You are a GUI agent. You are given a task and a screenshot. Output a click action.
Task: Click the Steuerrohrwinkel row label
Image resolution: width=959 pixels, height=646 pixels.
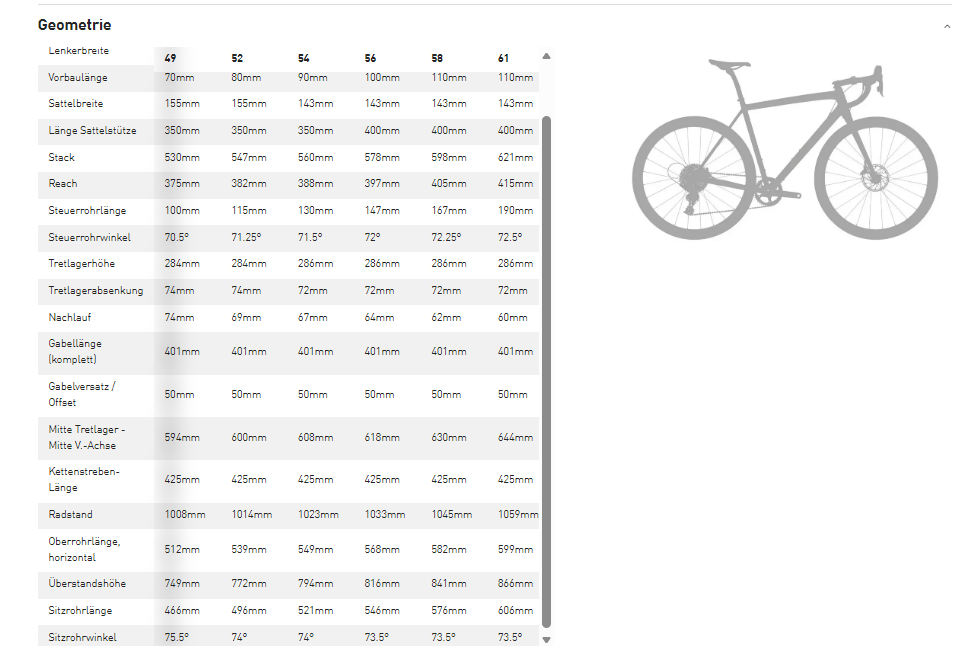click(x=87, y=237)
